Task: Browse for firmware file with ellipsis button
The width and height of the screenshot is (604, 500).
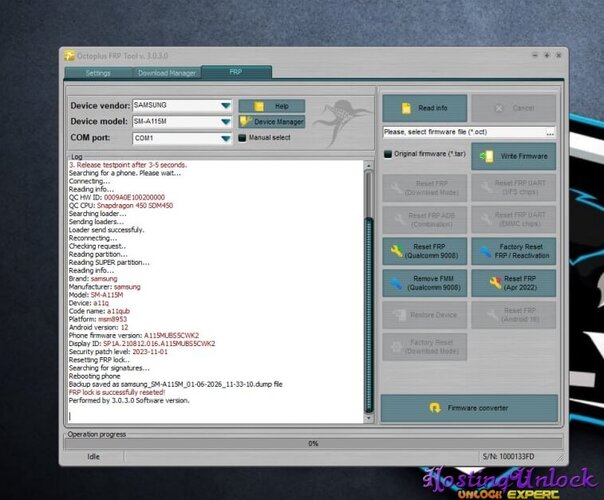Action: [550, 133]
